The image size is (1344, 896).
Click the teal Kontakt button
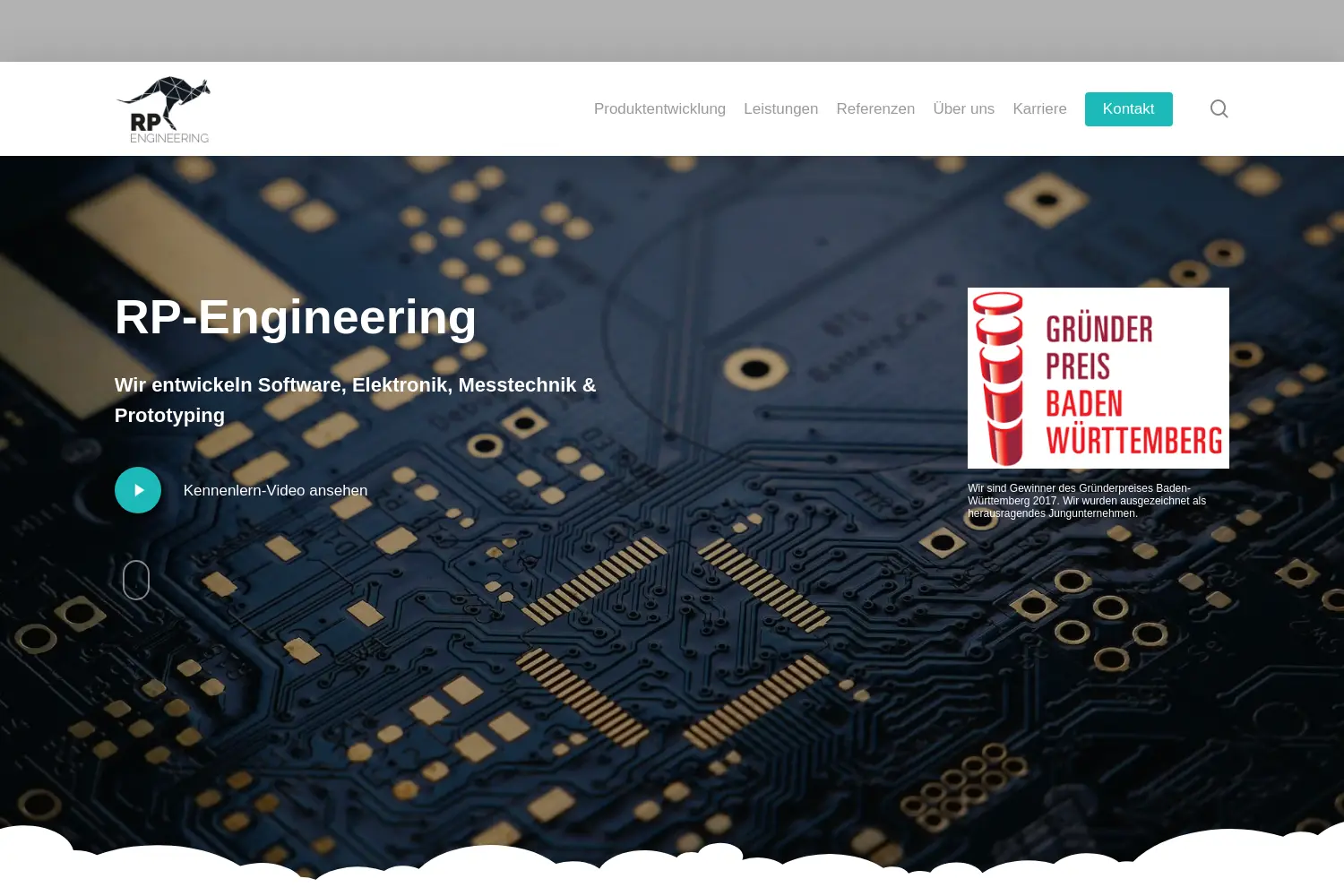click(1128, 109)
